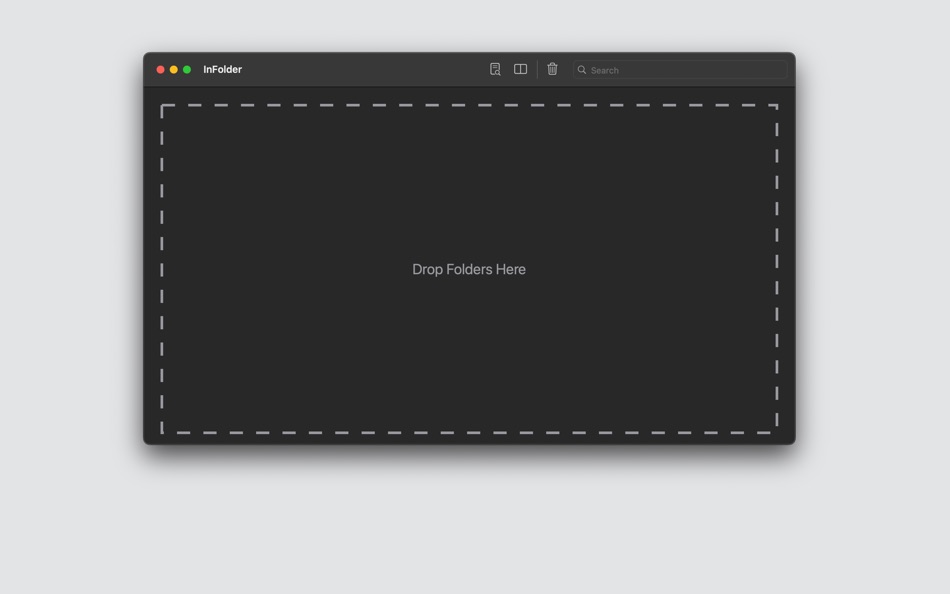Screen dimensions: 950x594
Task: Click the dashed drop zone border
Action: pos(469,104)
